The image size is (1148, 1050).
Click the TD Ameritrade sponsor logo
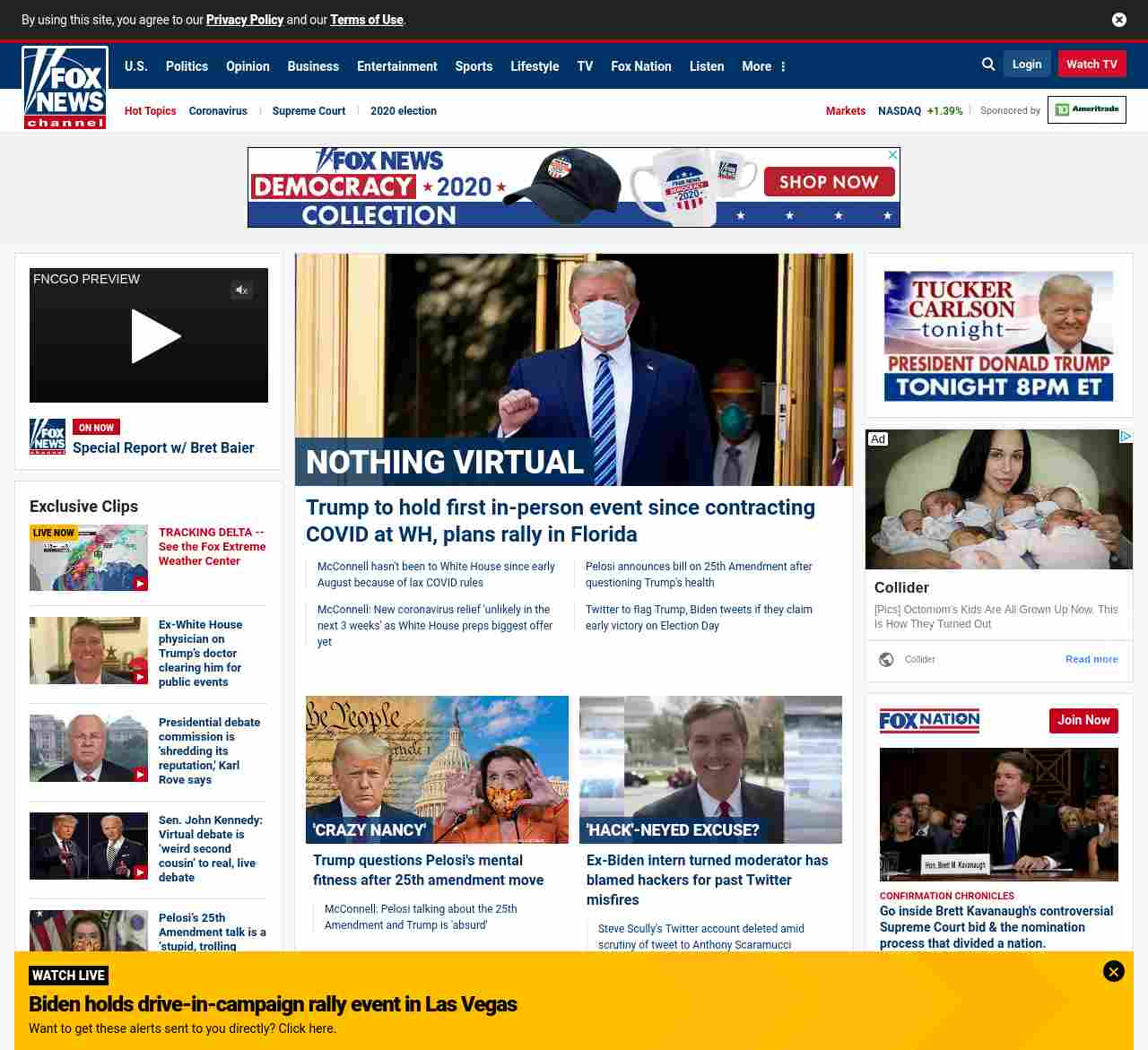(x=1087, y=109)
